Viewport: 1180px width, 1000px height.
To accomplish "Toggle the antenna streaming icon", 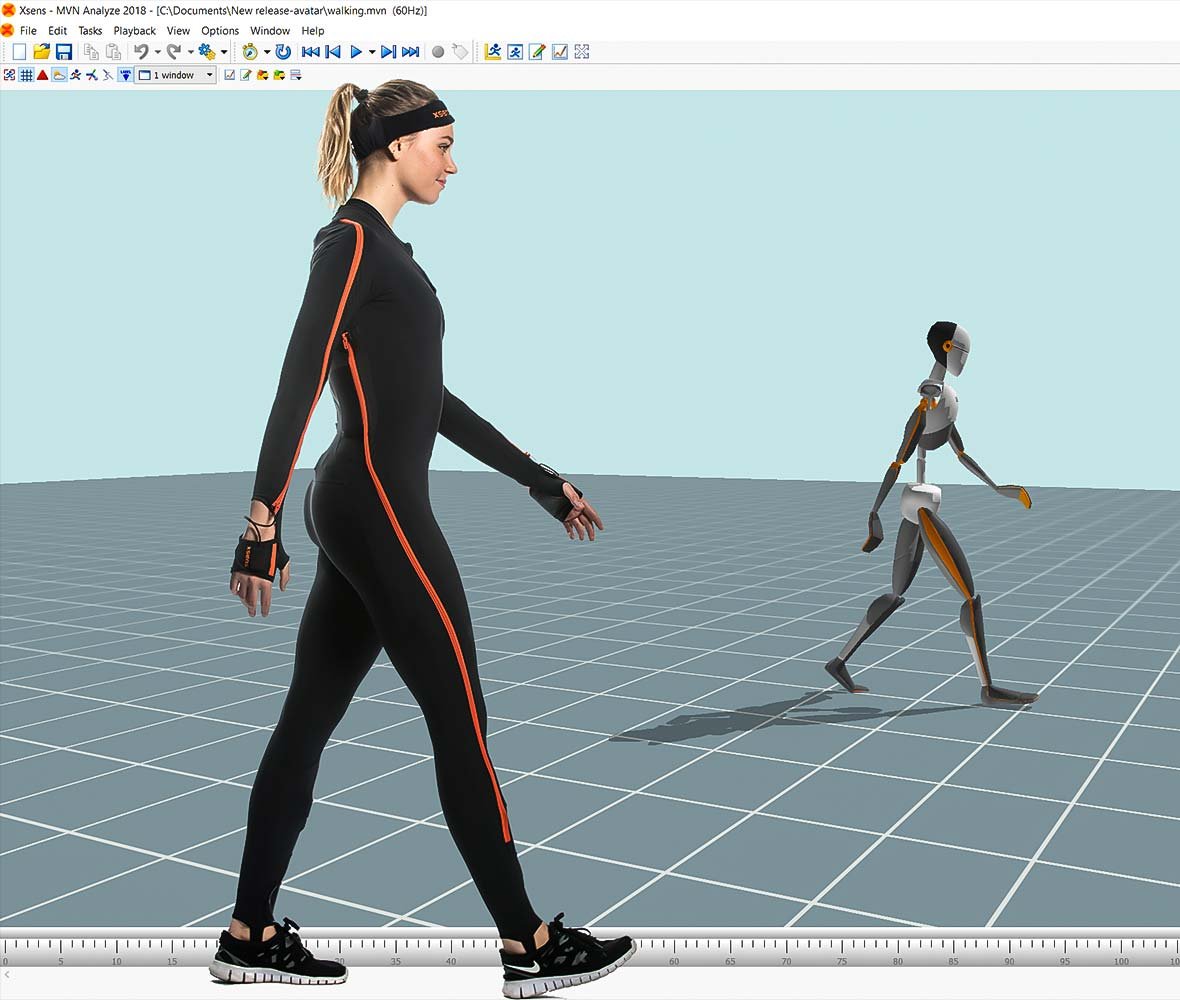I will [x=126, y=74].
